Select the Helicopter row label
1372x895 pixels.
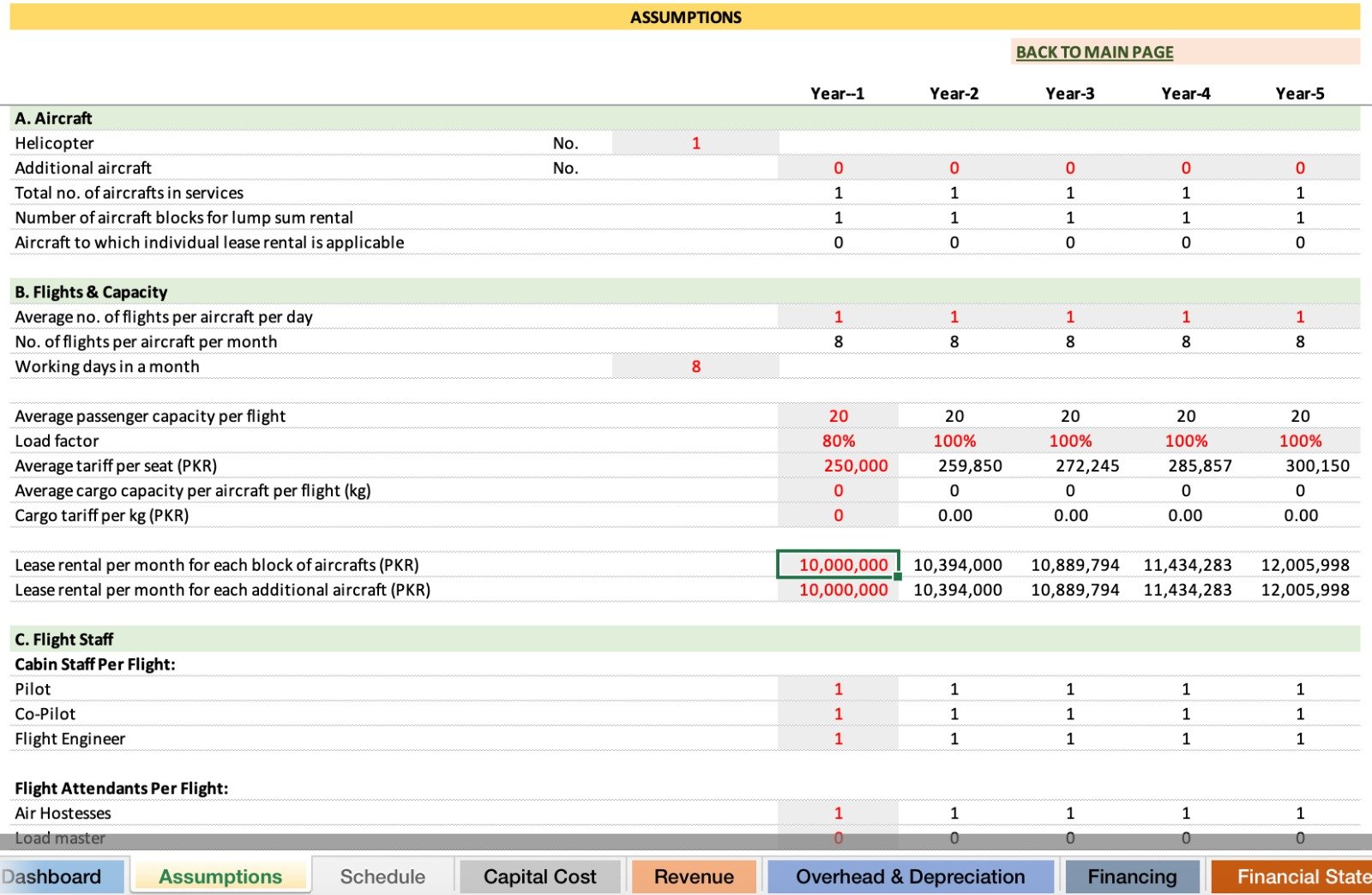pyautogui.click(x=54, y=143)
